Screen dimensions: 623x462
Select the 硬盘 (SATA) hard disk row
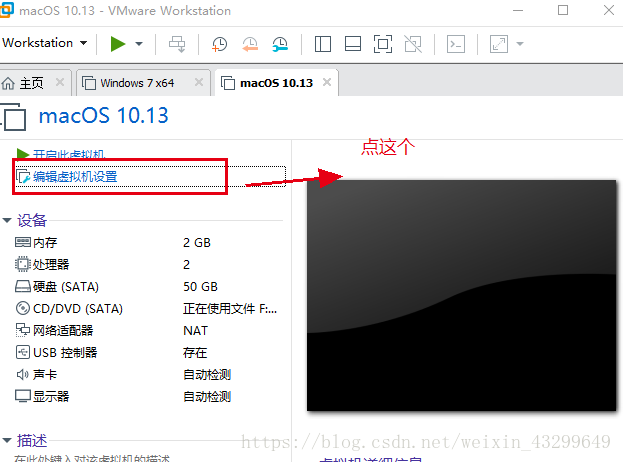pyautogui.click(x=148, y=286)
